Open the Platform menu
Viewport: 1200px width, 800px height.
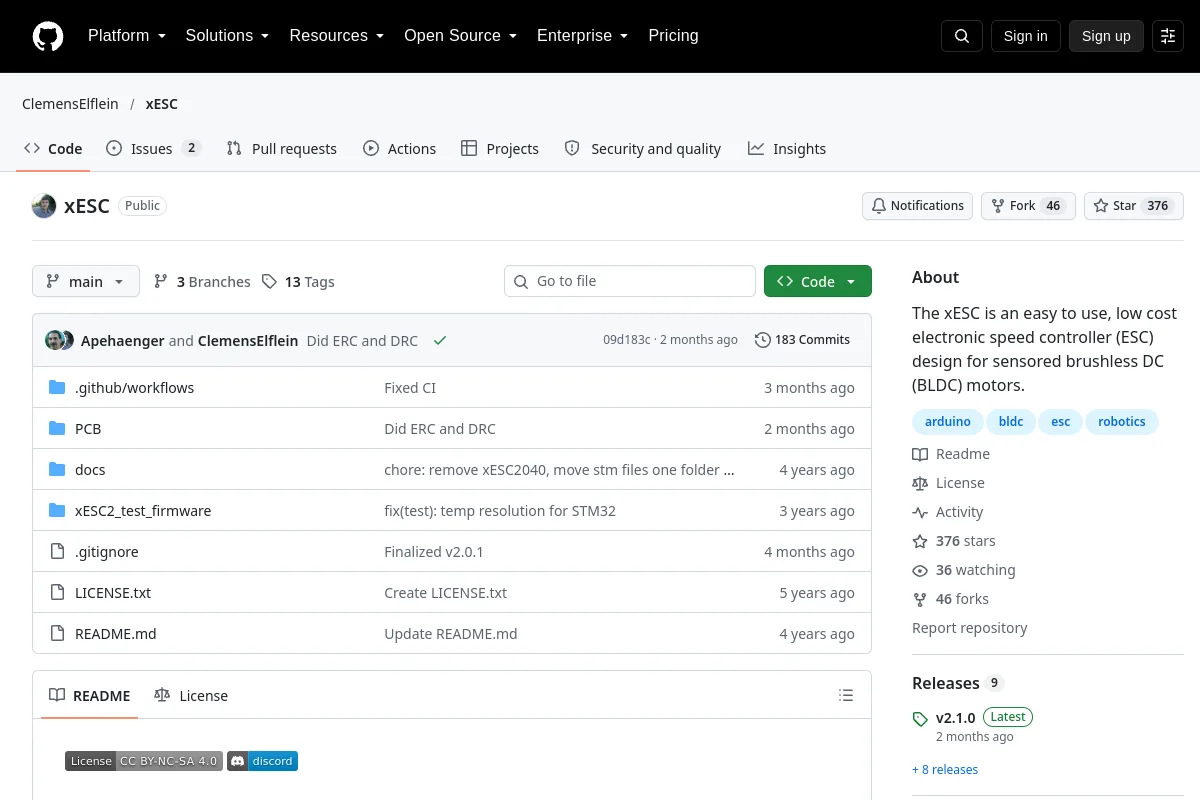[x=126, y=36]
